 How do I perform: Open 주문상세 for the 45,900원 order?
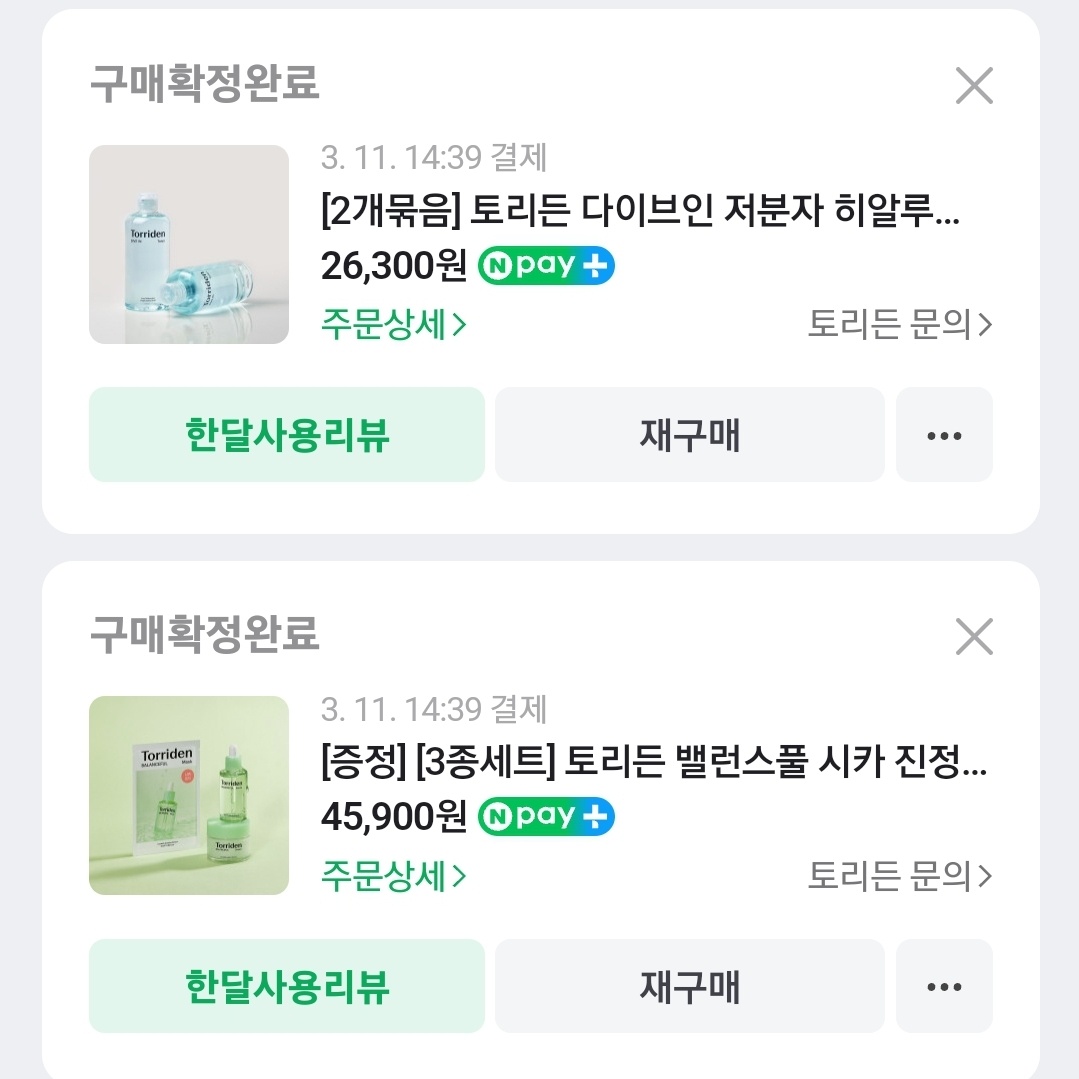pos(394,876)
